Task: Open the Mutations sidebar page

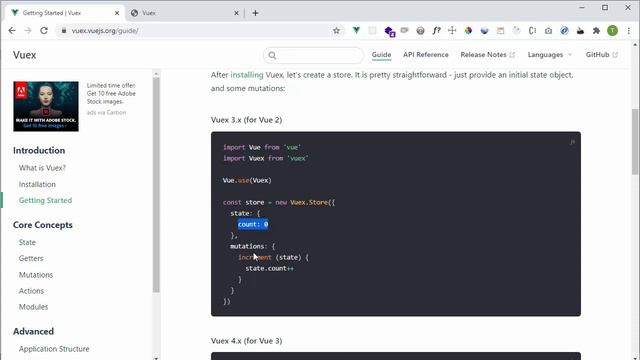Action: (x=36, y=275)
